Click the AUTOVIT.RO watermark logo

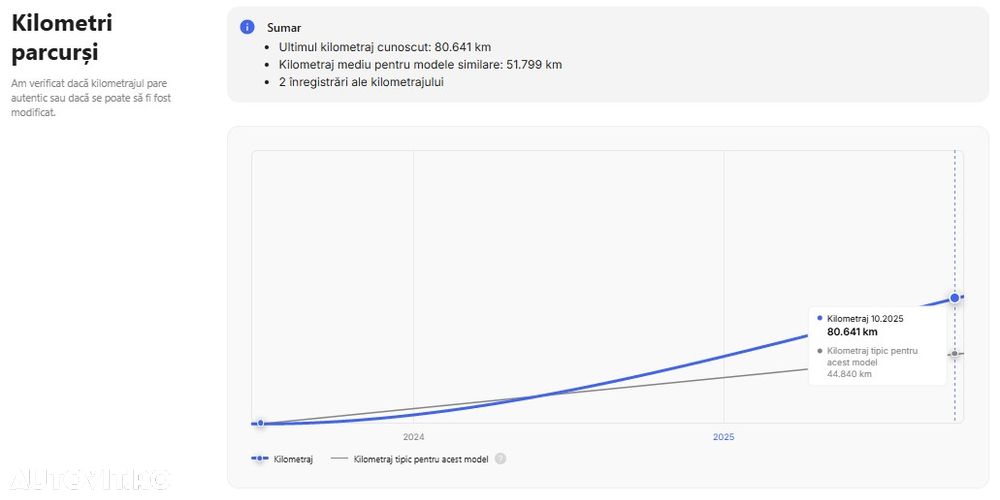[88, 479]
